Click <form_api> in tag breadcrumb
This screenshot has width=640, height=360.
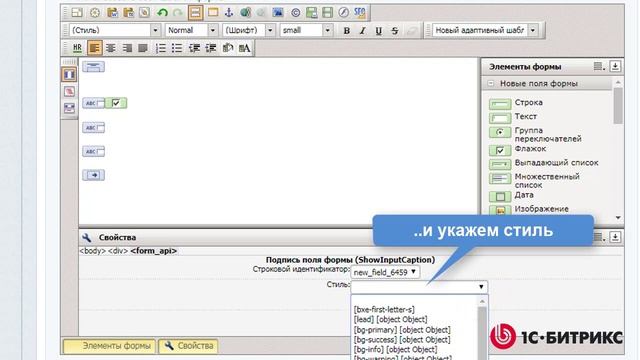(154, 251)
